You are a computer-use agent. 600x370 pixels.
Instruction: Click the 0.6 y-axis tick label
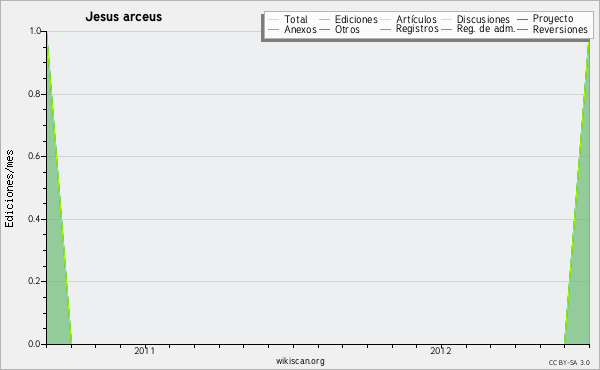pos(34,156)
